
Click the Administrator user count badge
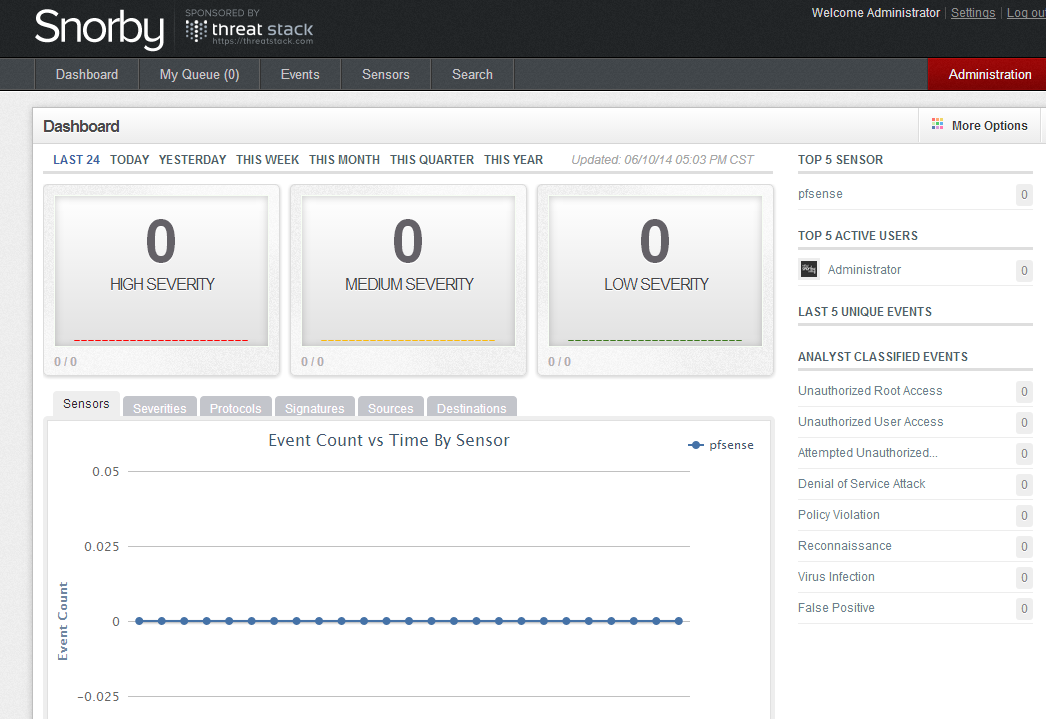point(1024,271)
